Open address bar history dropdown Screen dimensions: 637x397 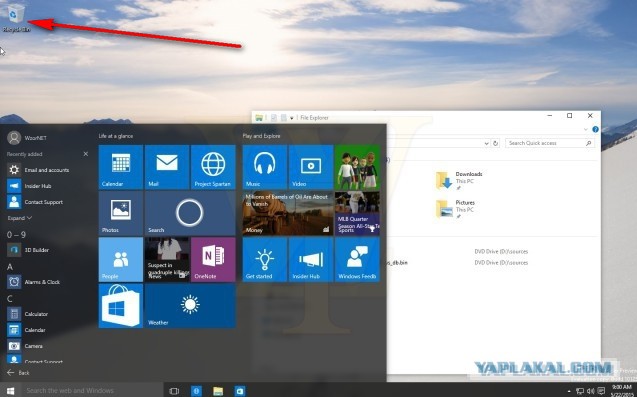coord(486,143)
